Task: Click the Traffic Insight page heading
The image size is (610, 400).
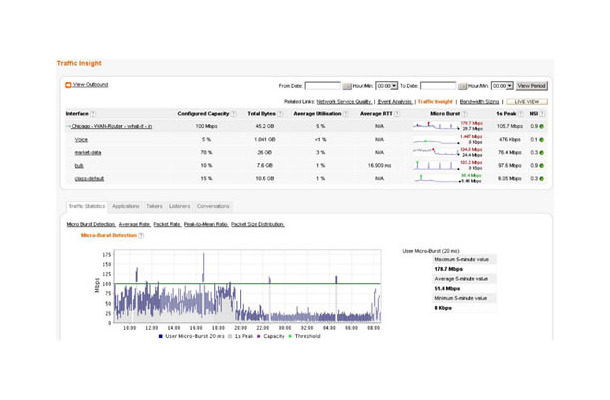Action: pos(79,63)
